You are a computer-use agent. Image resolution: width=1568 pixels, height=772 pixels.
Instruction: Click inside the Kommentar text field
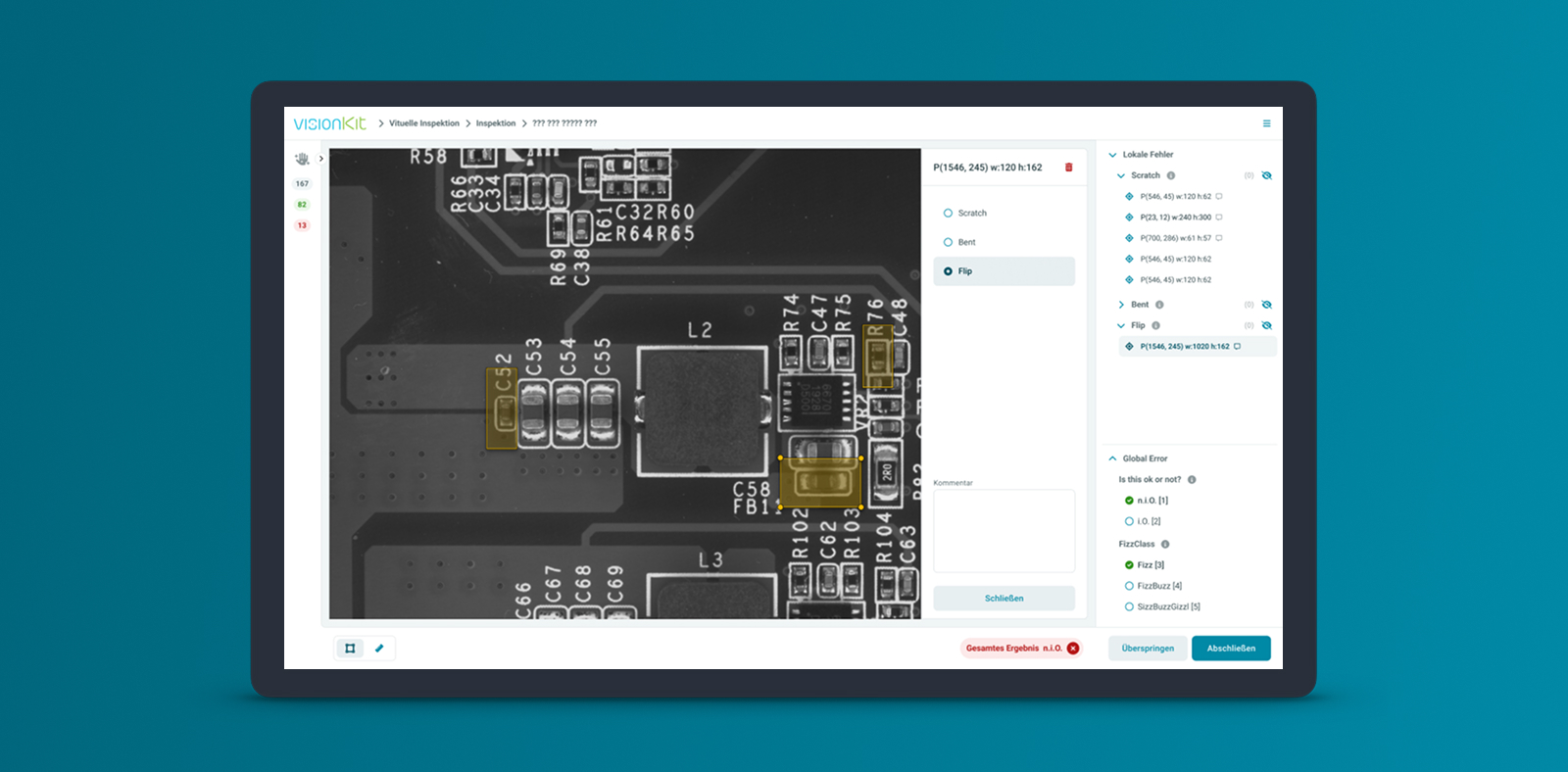1004,531
